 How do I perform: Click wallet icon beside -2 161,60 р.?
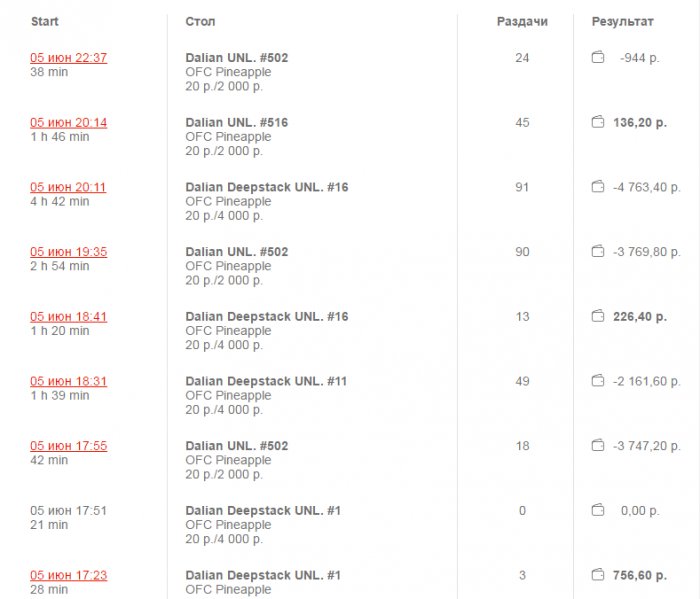(x=598, y=381)
